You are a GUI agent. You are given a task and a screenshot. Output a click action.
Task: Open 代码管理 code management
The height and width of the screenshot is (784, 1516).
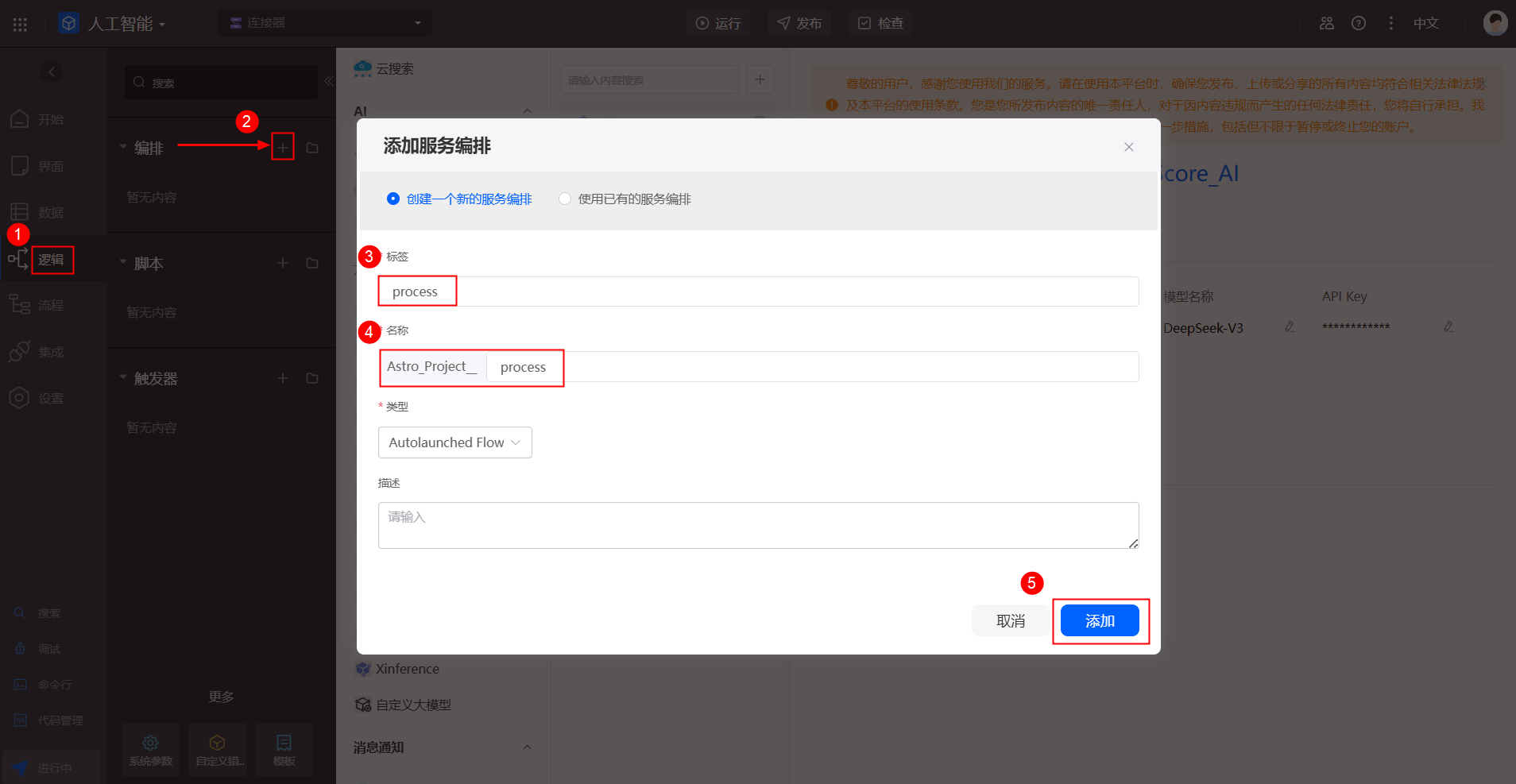(x=49, y=720)
